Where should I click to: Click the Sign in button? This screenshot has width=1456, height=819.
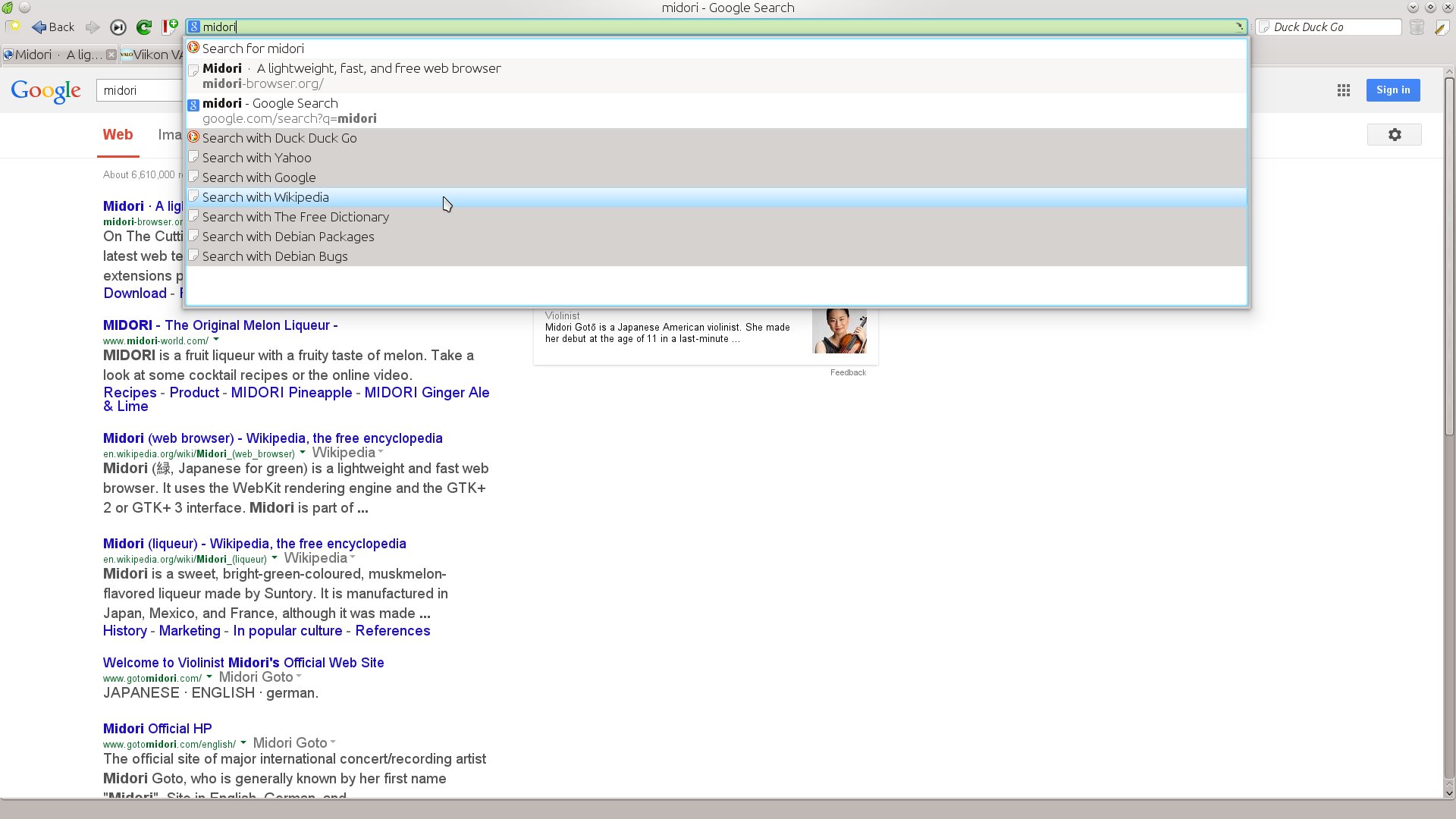coord(1393,89)
